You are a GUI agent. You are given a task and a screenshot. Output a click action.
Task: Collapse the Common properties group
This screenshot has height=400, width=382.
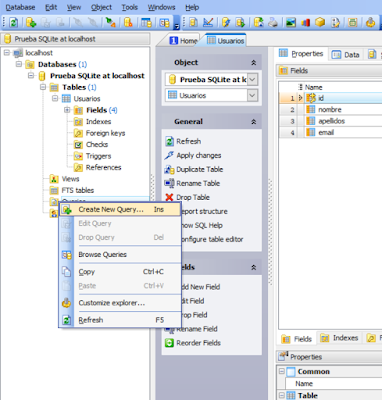pyautogui.click(x=282, y=371)
